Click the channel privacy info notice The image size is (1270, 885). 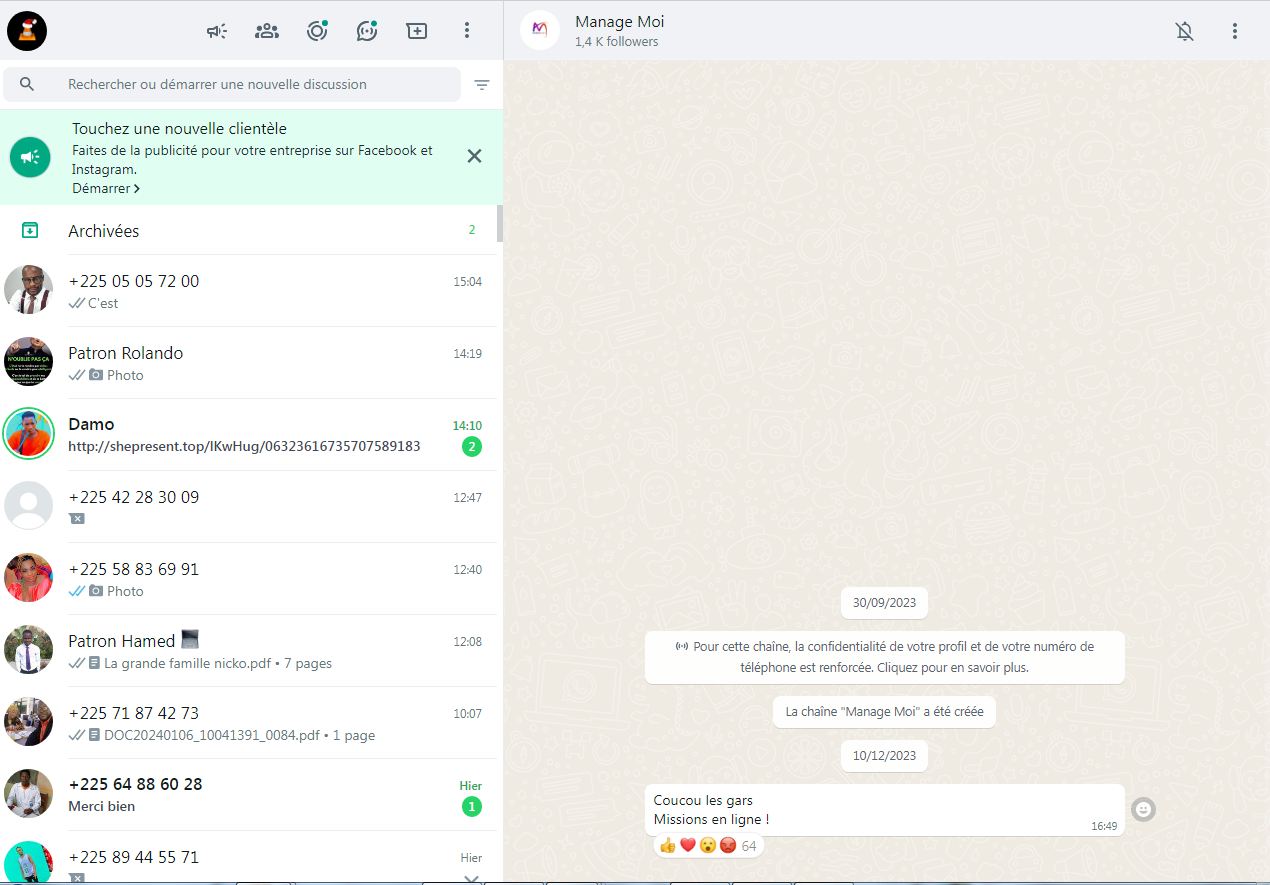tap(884, 657)
